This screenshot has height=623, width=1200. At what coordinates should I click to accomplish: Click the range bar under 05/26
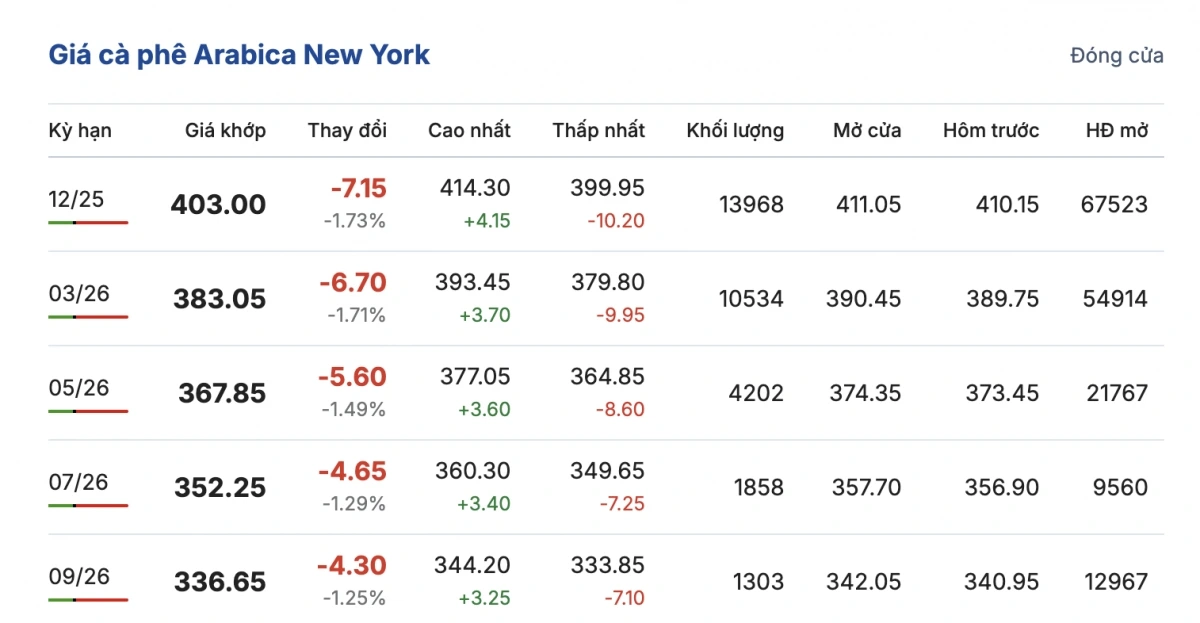coord(88,411)
